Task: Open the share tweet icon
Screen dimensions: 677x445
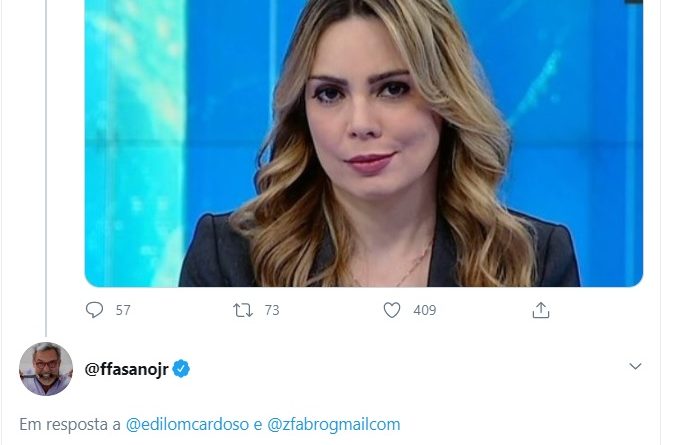Action: point(541,310)
